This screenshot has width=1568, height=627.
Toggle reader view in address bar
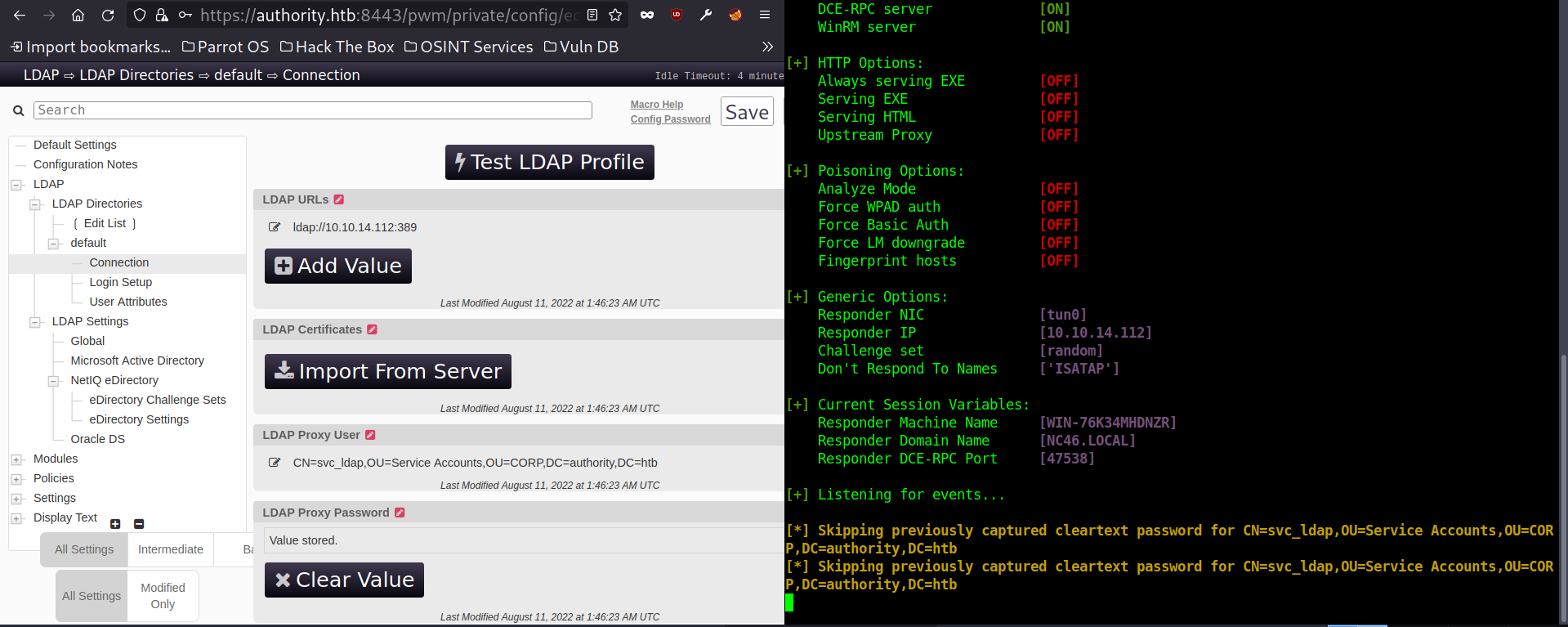(592, 15)
